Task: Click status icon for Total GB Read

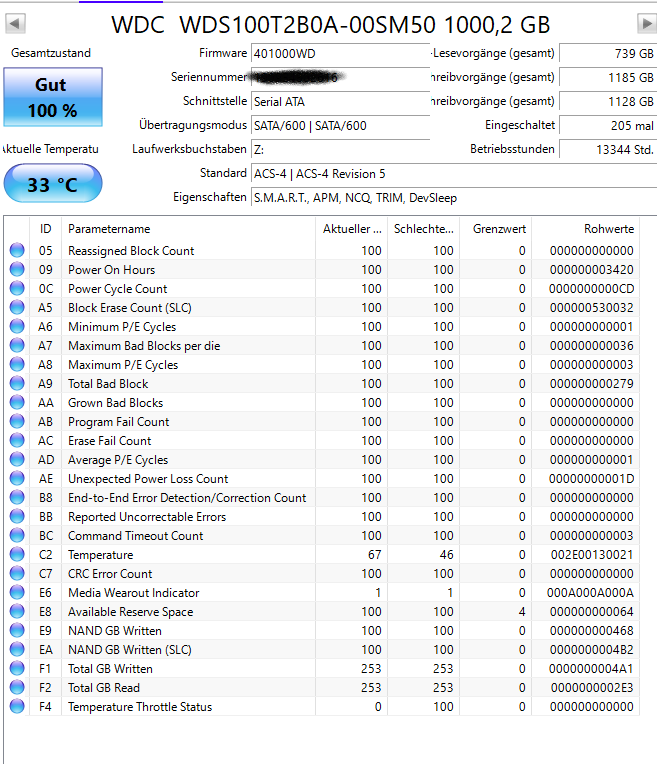Action: coord(17,687)
